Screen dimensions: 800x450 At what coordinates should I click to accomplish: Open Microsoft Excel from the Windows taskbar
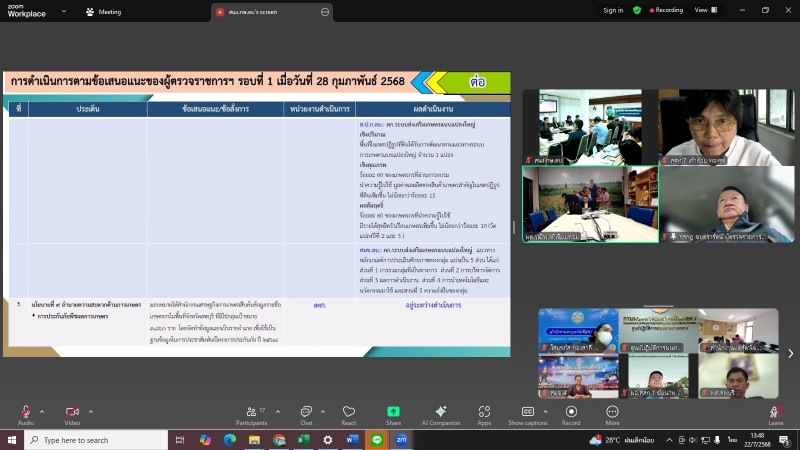pos(303,440)
